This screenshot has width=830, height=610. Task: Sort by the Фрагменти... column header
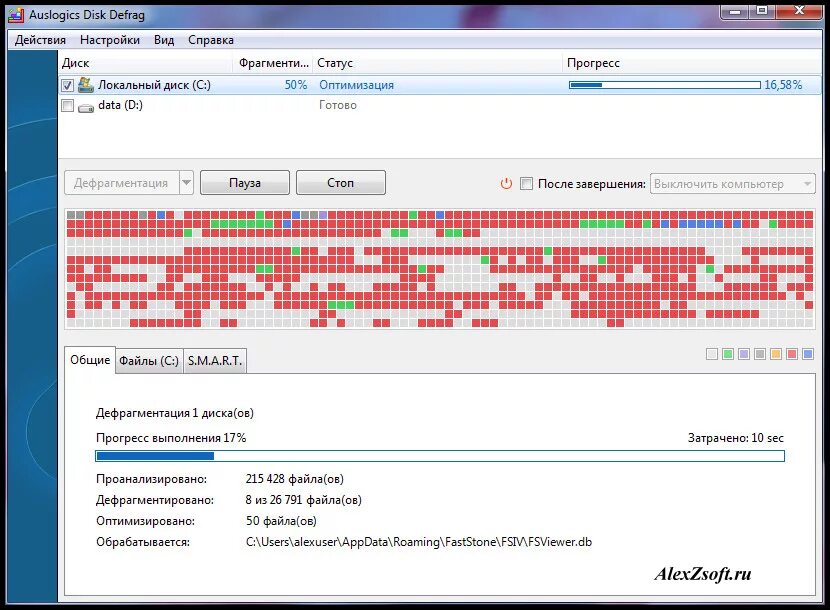[x=273, y=63]
